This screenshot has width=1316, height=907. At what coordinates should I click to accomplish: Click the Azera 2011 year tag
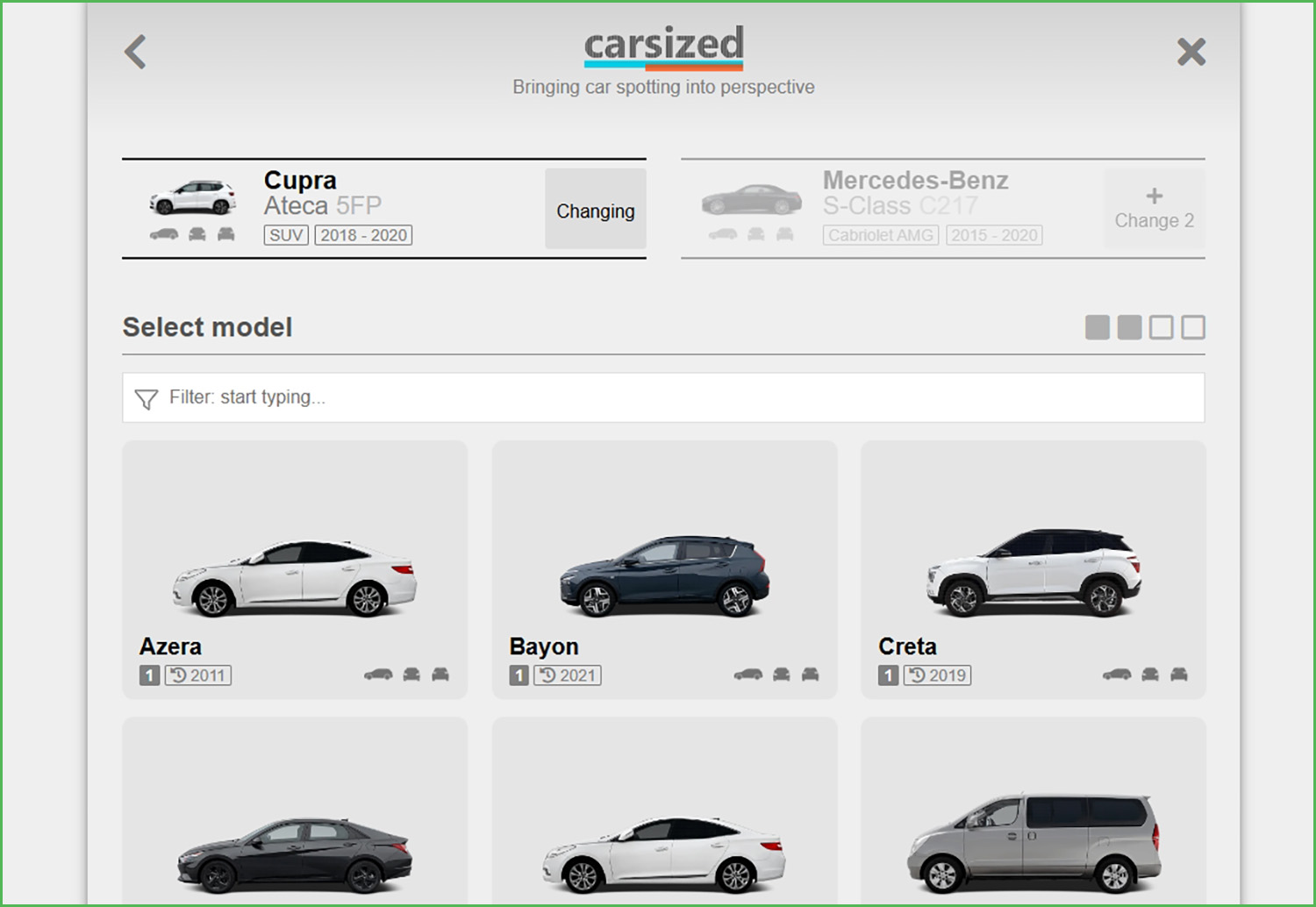(x=198, y=675)
